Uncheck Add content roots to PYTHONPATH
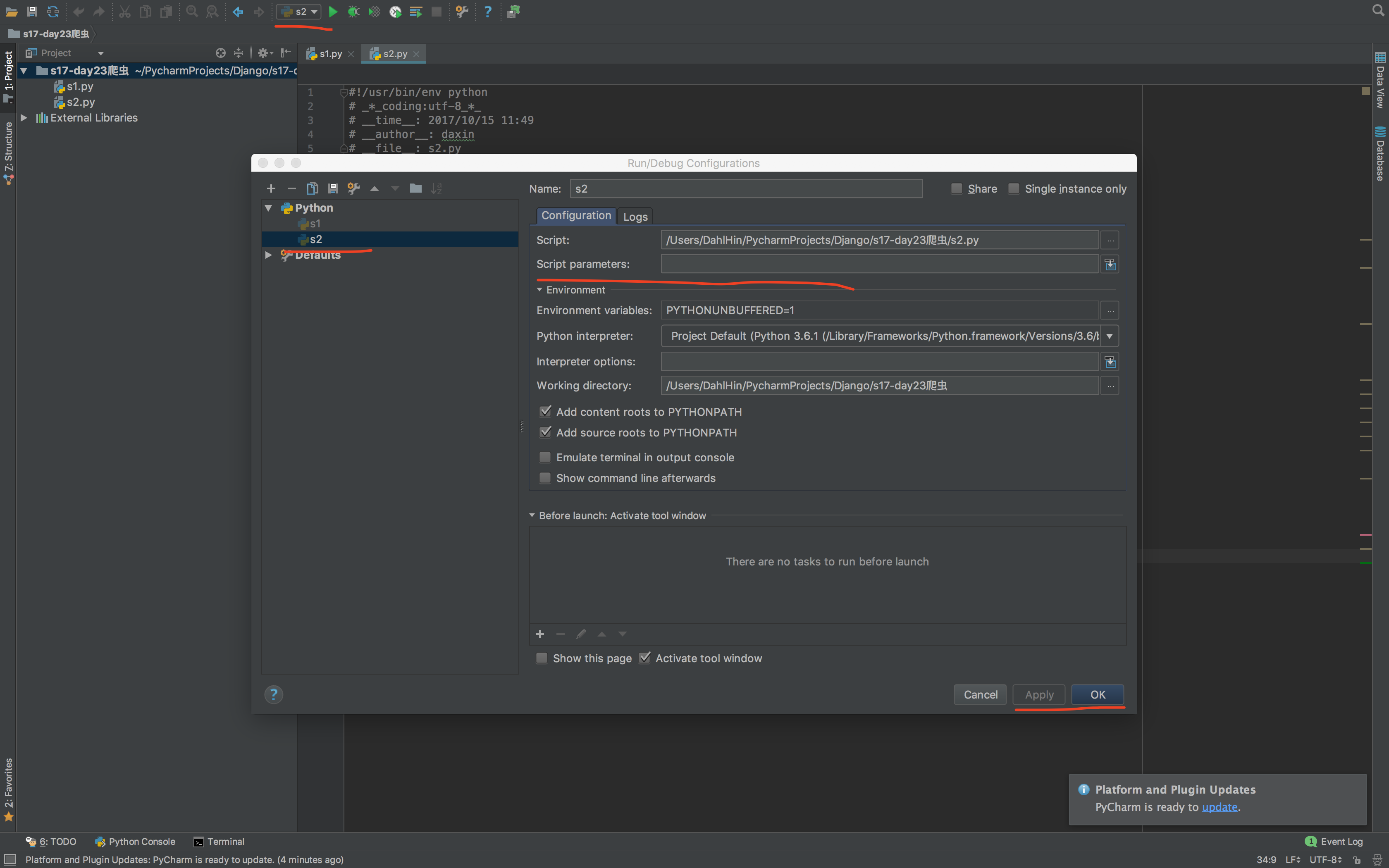Screen dimensions: 1389x868 click(545, 412)
